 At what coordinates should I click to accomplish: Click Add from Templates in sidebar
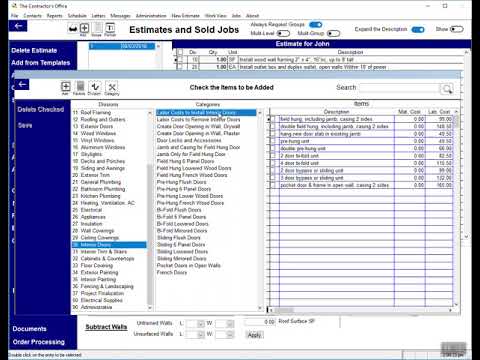click(x=40, y=63)
